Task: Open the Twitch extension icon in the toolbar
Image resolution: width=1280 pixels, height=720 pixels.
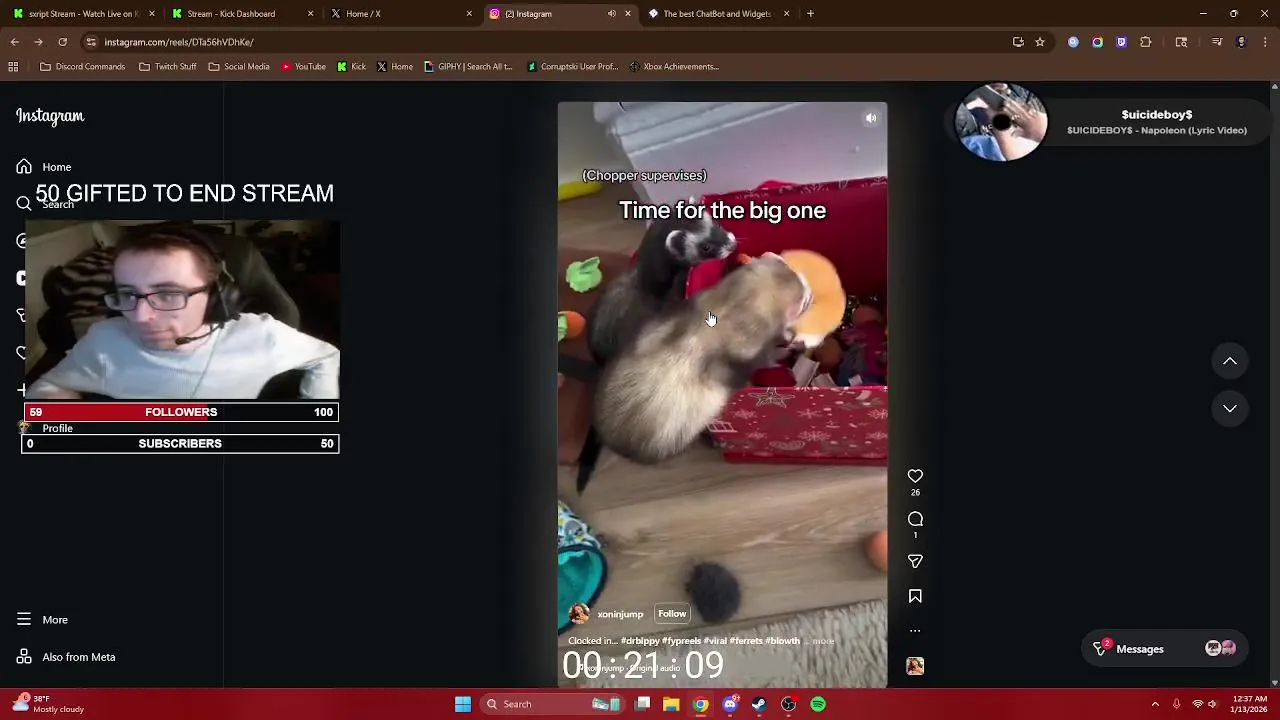Action: 1121,42
